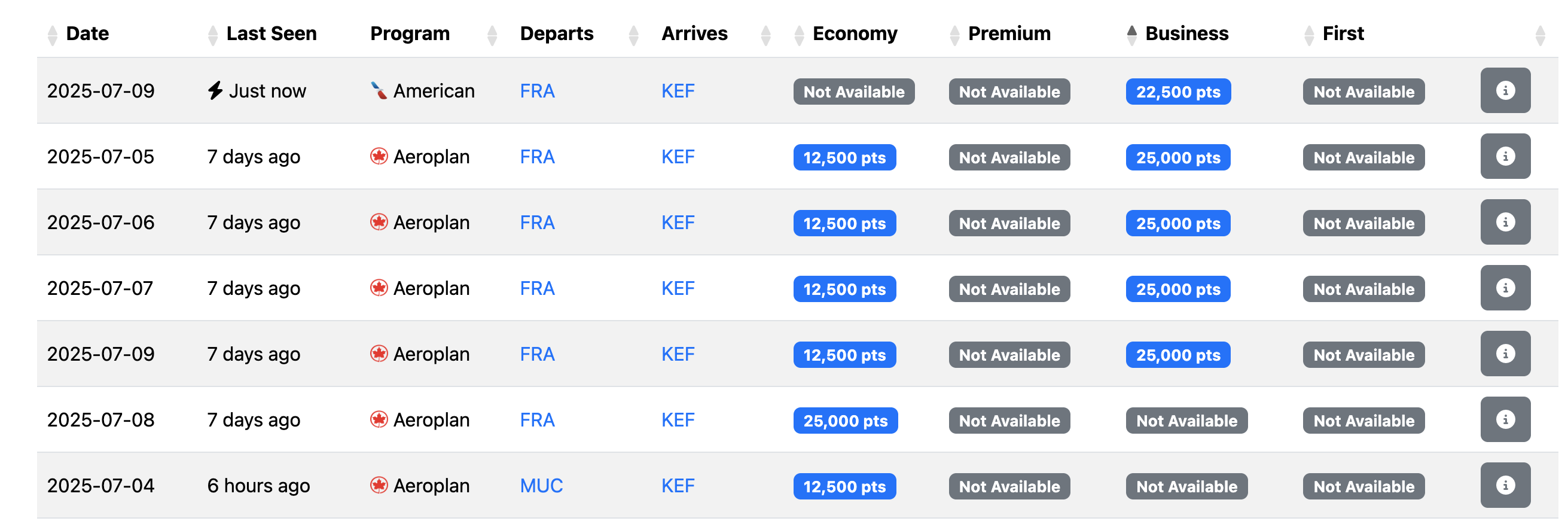This screenshot has width=1568, height=524.
Task: Click FRA link in American row
Action: pos(537,92)
